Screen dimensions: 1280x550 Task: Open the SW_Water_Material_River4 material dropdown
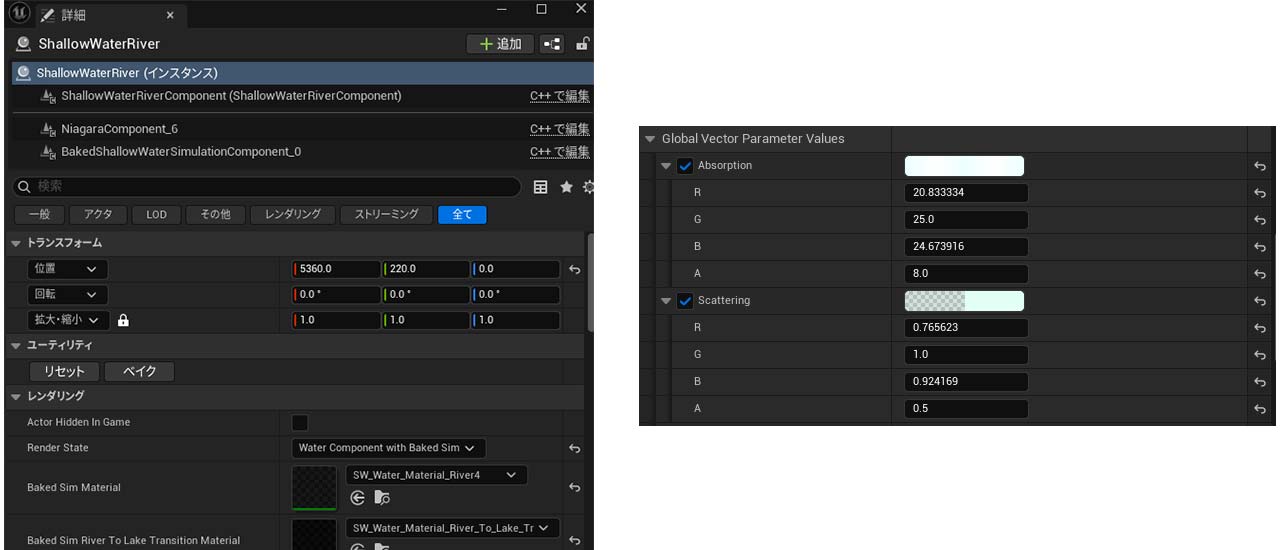[435, 475]
